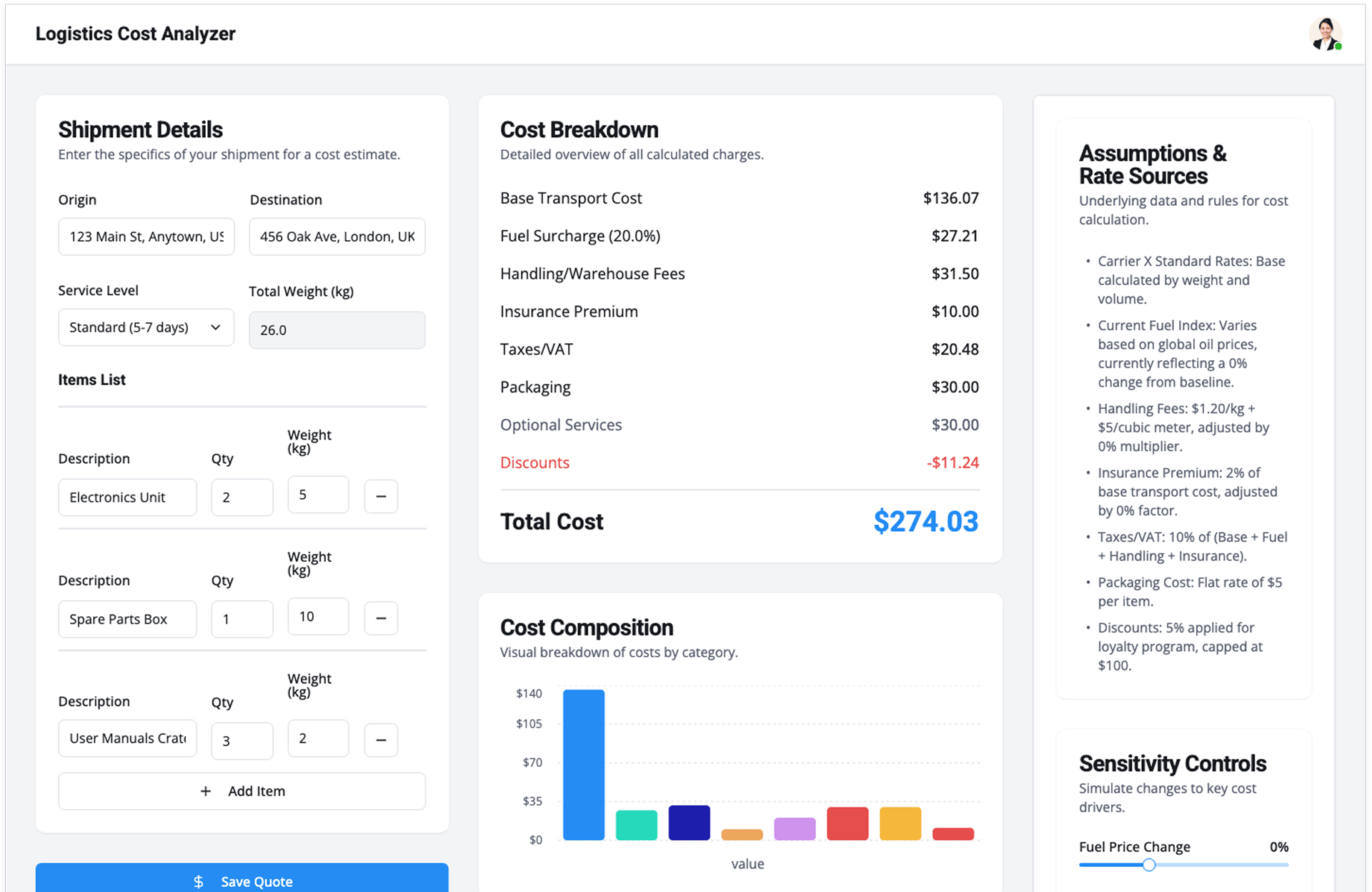Click the Add Item button

pyautogui.click(x=242, y=791)
